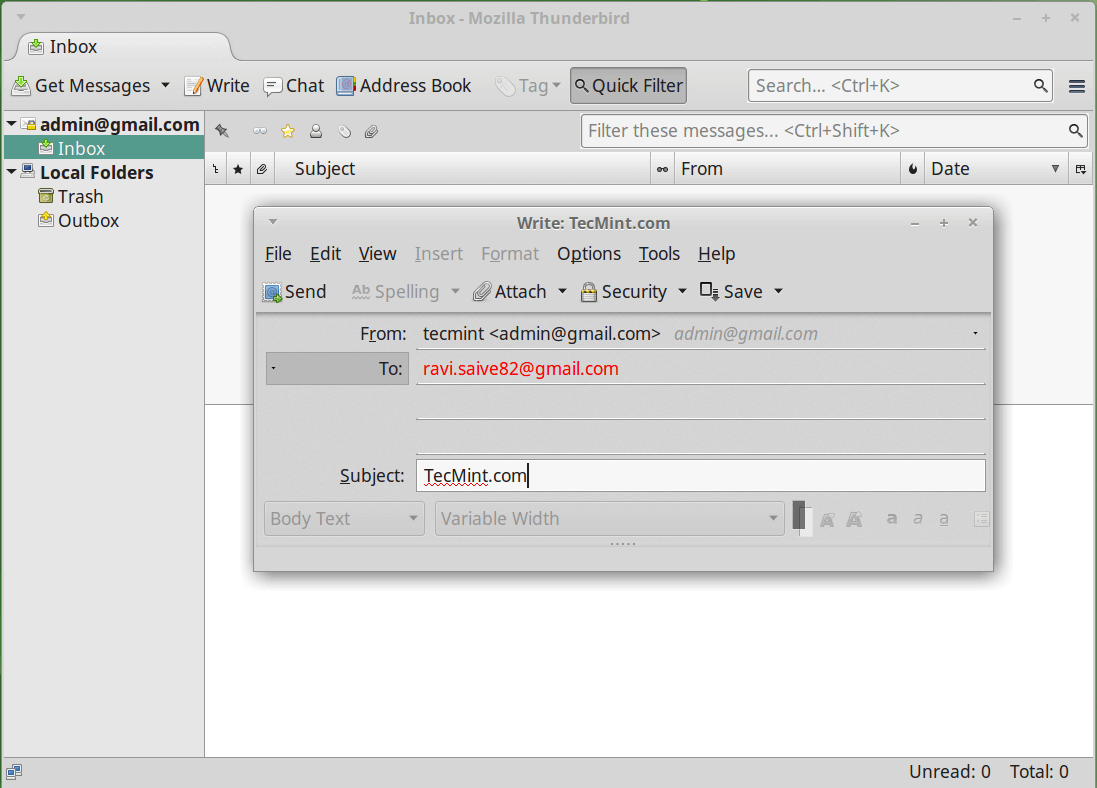Toggle the contacts filter icon
1097x788 pixels.
pos(316,131)
